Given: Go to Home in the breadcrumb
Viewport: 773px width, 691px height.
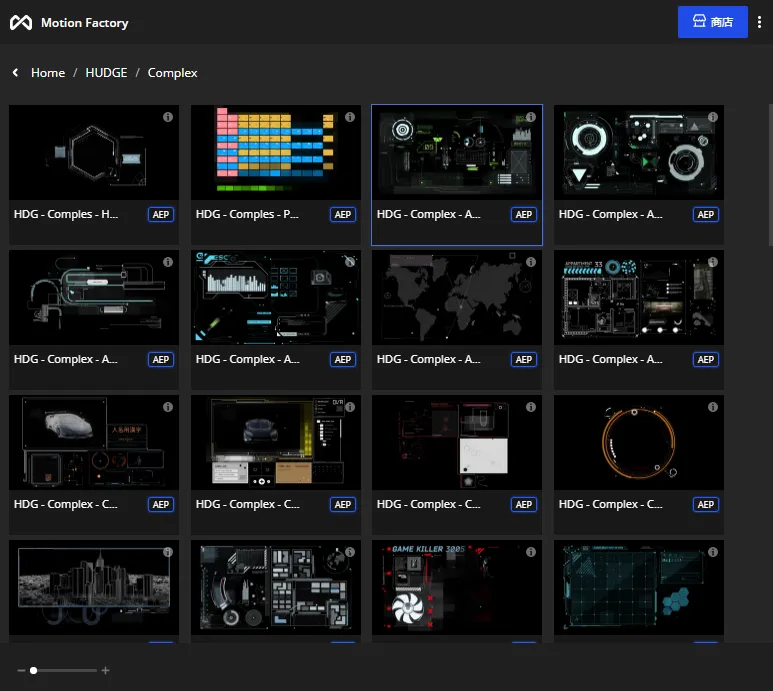Looking at the screenshot, I should pyautogui.click(x=48, y=73).
